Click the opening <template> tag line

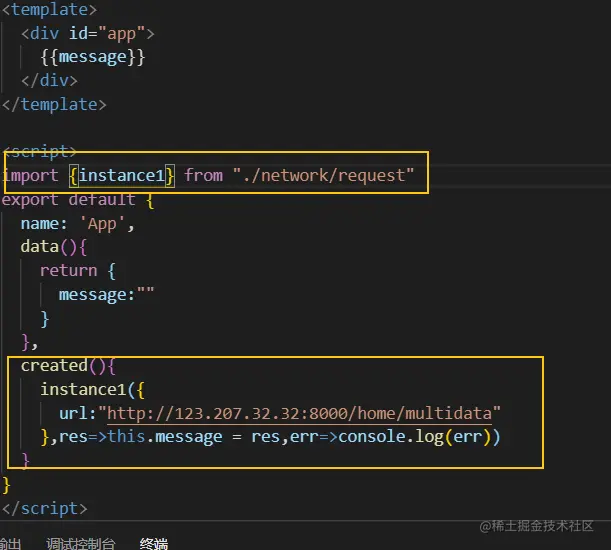coord(49,9)
